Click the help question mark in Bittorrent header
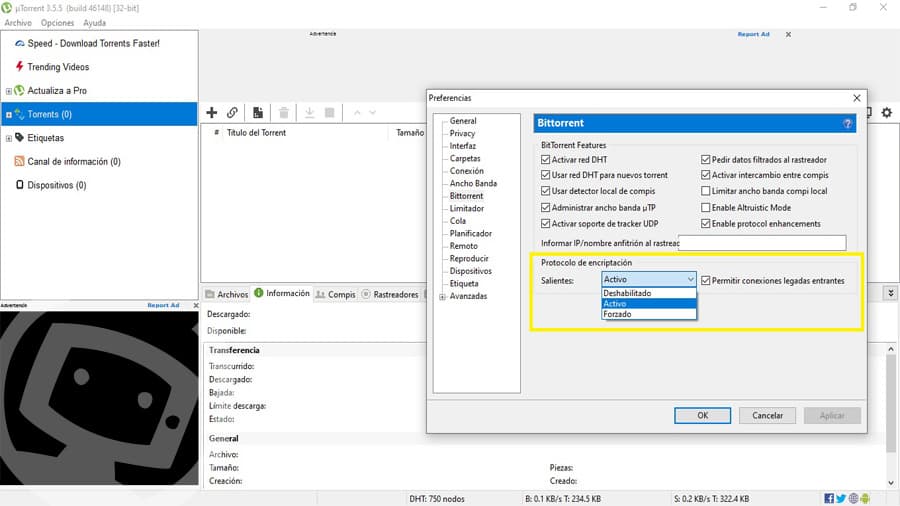This screenshot has height=506, width=900. point(847,123)
